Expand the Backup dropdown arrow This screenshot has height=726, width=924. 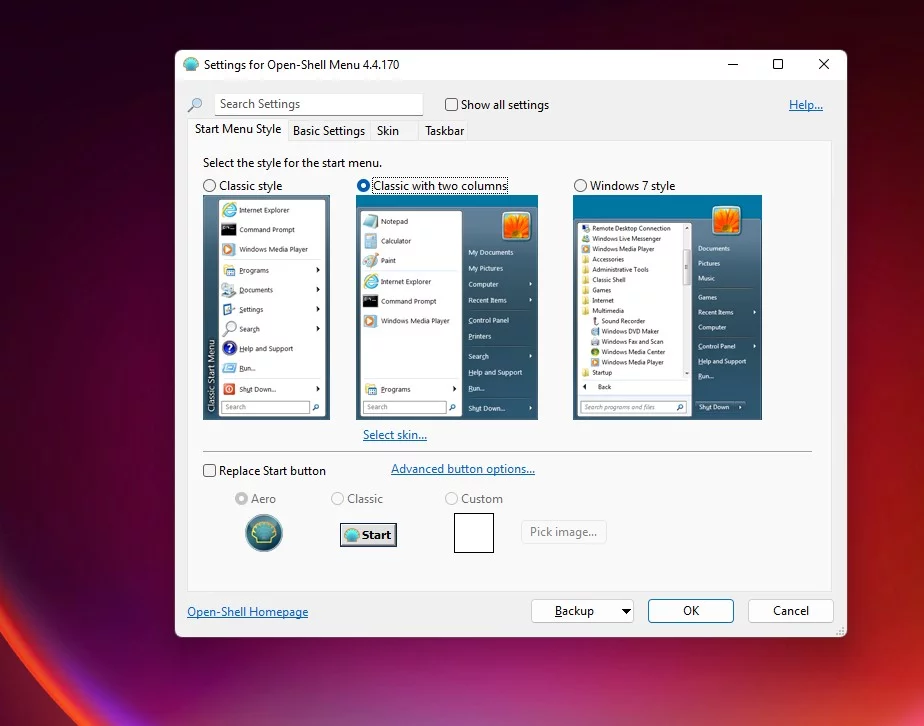point(626,611)
